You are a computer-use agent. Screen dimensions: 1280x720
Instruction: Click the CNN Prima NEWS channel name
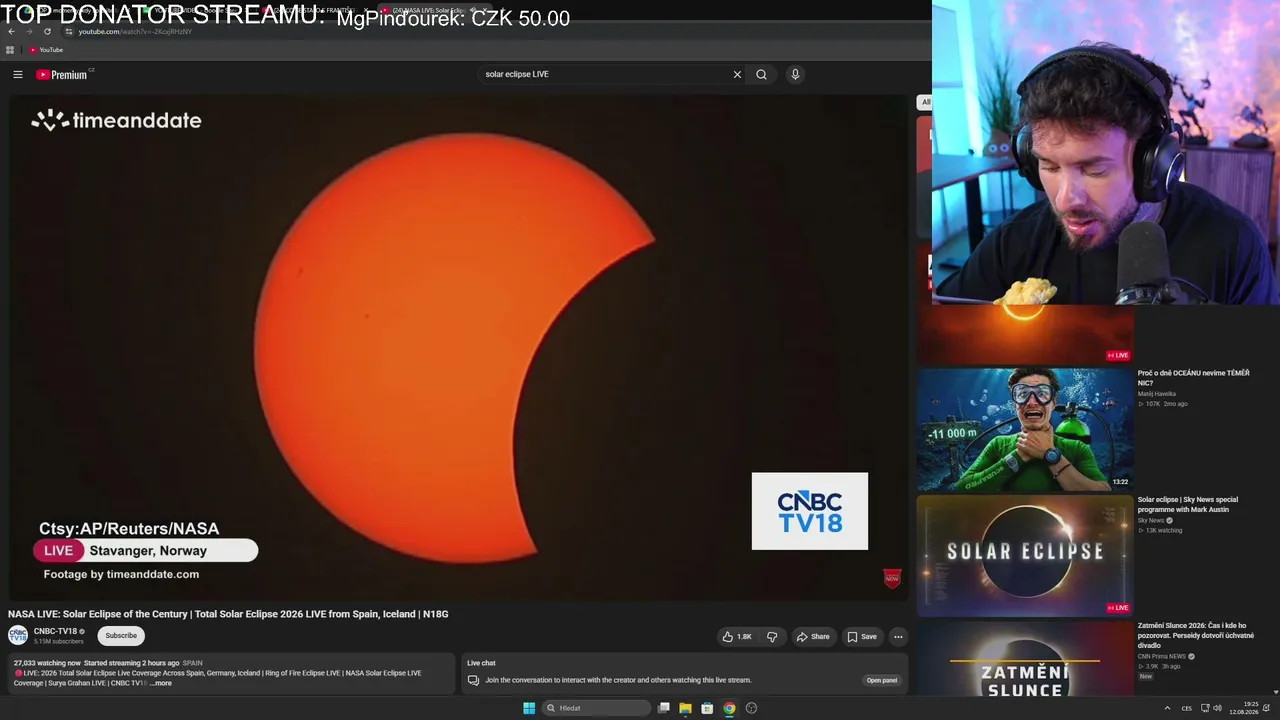[x=1161, y=656]
